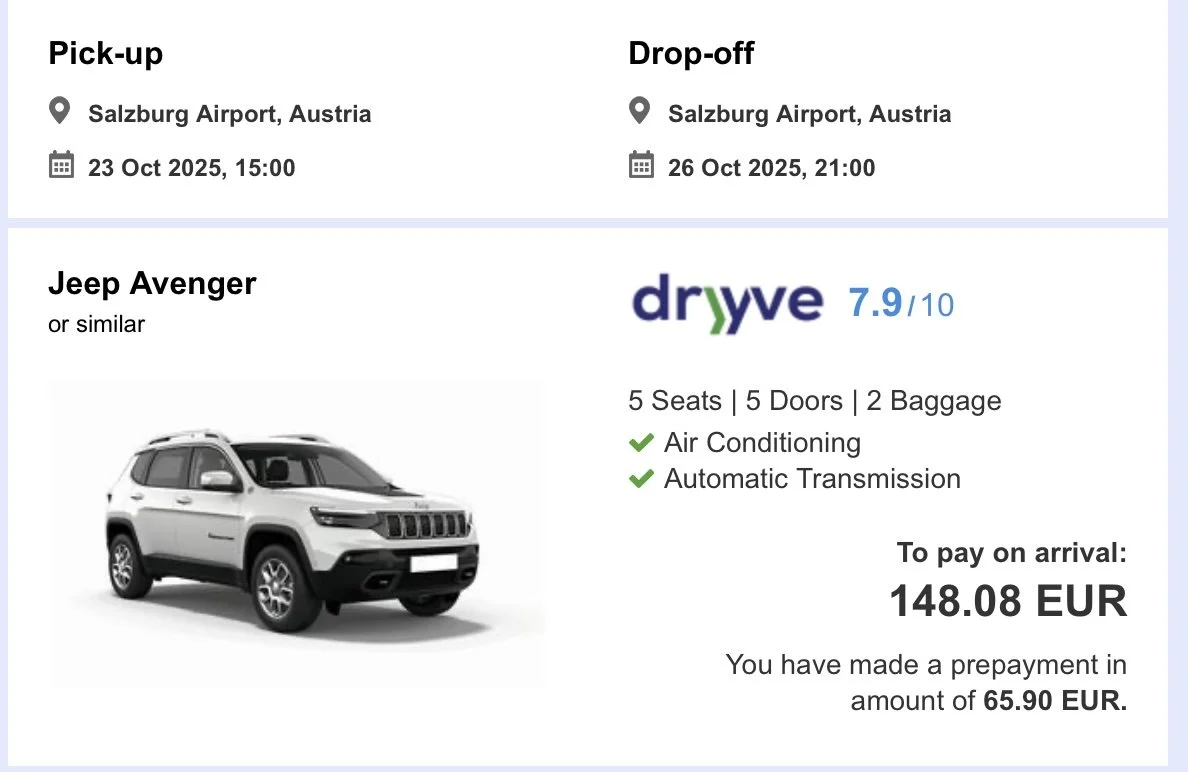1192x772 pixels.
Task: Click the Jeep Avenger car image
Action: [297, 533]
